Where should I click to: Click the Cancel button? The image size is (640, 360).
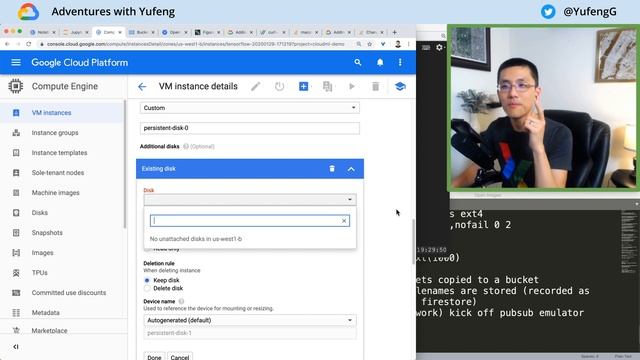(x=180, y=357)
